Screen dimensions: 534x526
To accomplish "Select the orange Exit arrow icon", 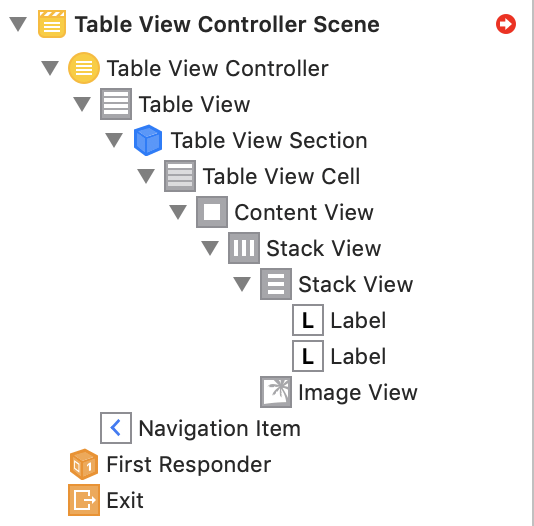I will (x=84, y=500).
